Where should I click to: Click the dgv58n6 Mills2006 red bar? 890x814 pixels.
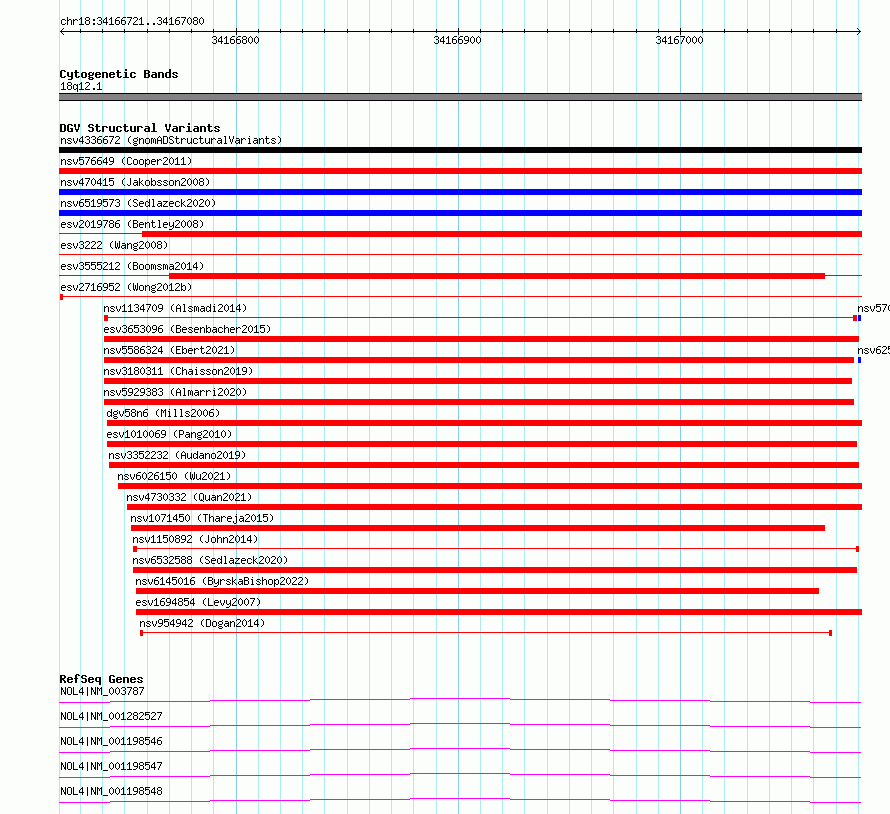tap(485, 423)
